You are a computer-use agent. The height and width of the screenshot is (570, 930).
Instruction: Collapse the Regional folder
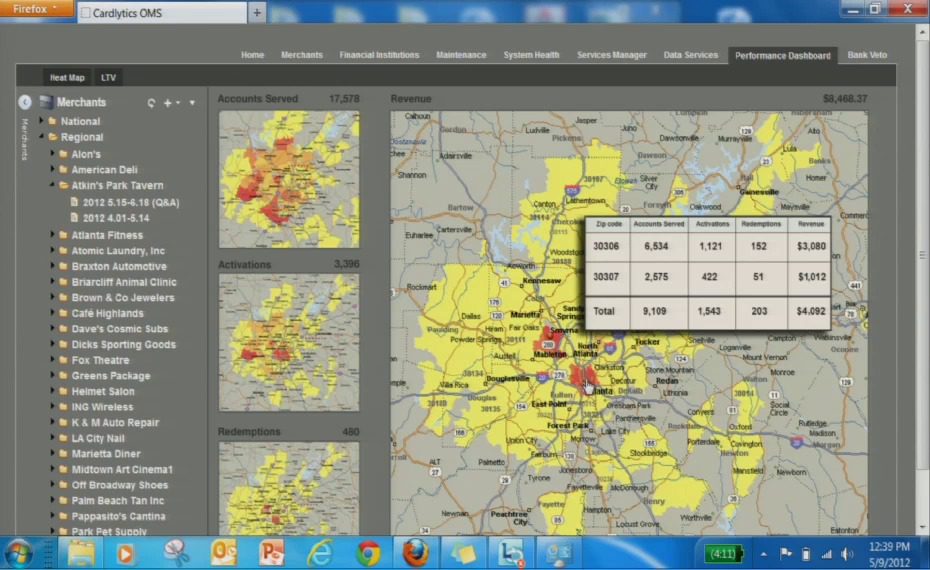coord(41,136)
